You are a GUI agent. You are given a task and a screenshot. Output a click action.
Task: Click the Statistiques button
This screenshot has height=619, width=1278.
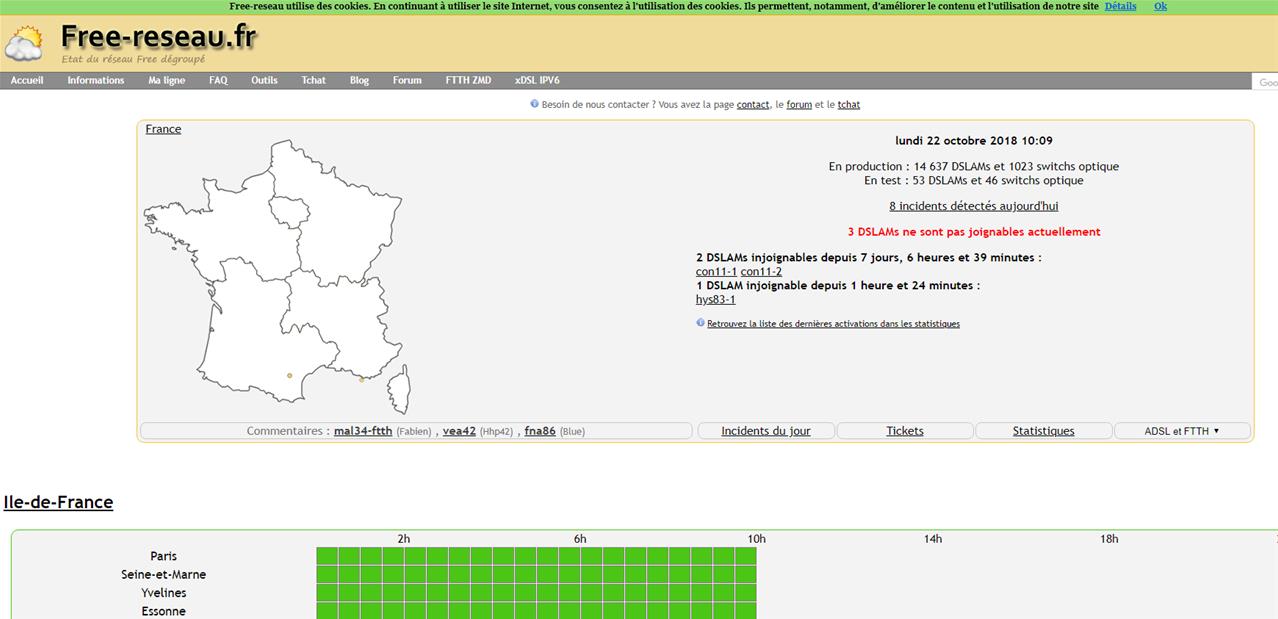point(1044,431)
